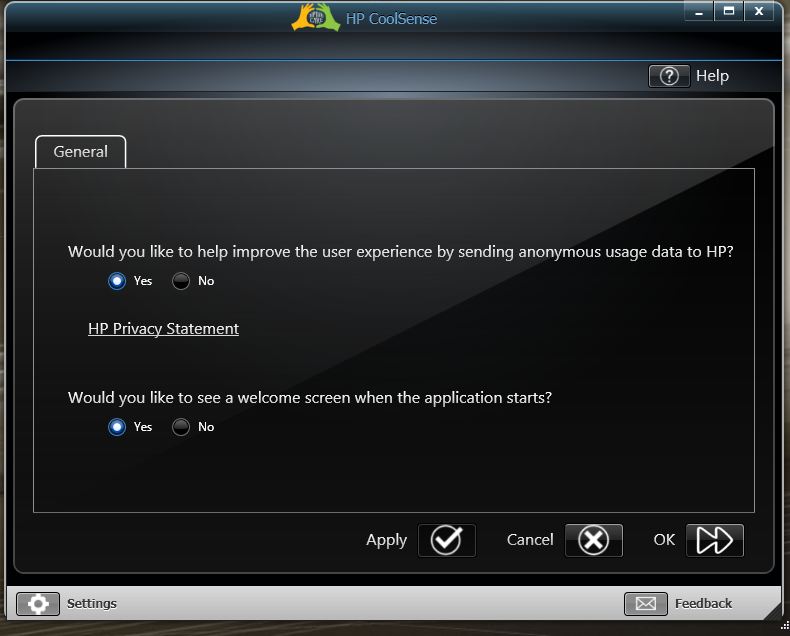Click the HP CoolSense hands logo
This screenshot has height=636, width=790.
316,17
